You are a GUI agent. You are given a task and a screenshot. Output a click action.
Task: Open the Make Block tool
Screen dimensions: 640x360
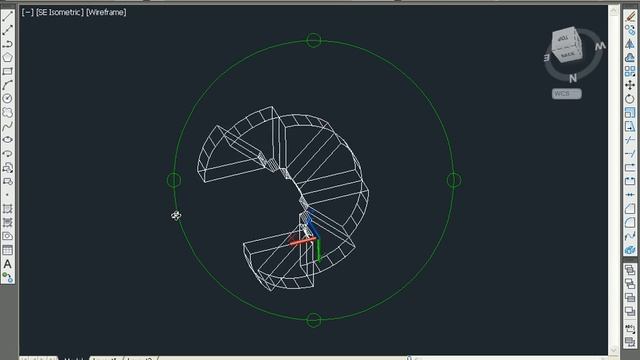(x=7, y=181)
